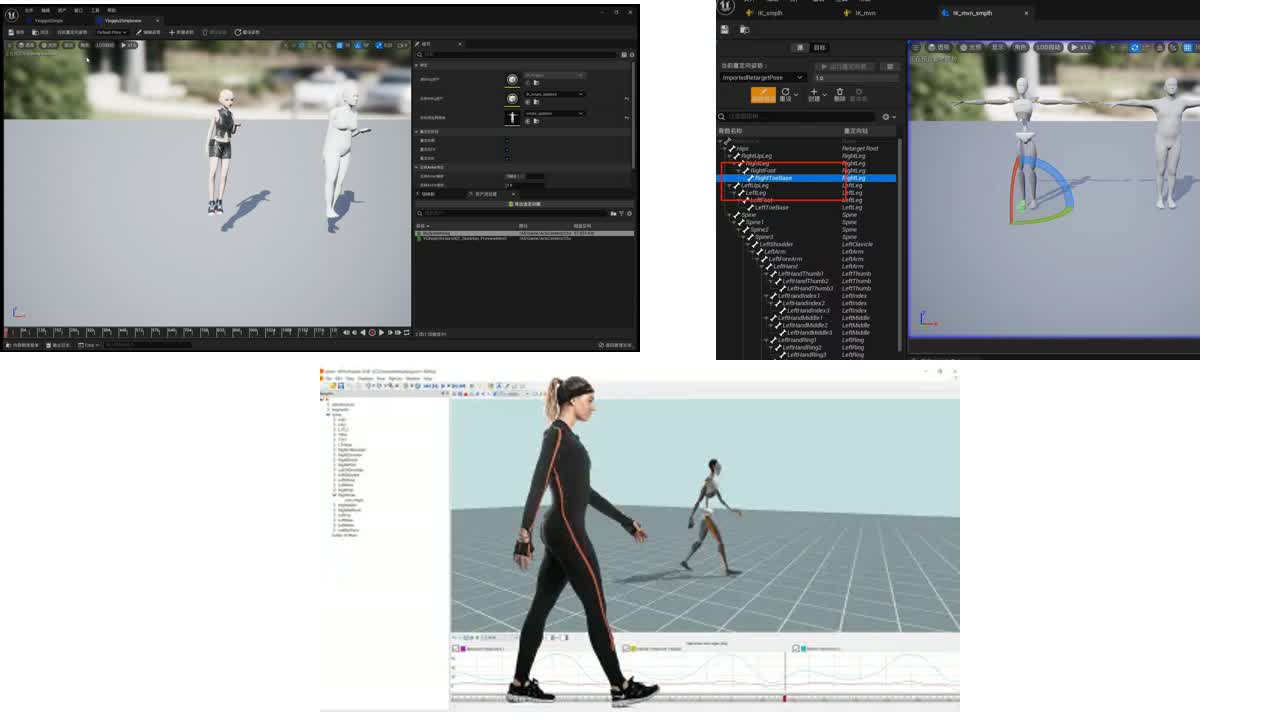Toggle the third checkbox in retarget settings section
Viewport: 1280px width, 720px height.
(507, 158)
